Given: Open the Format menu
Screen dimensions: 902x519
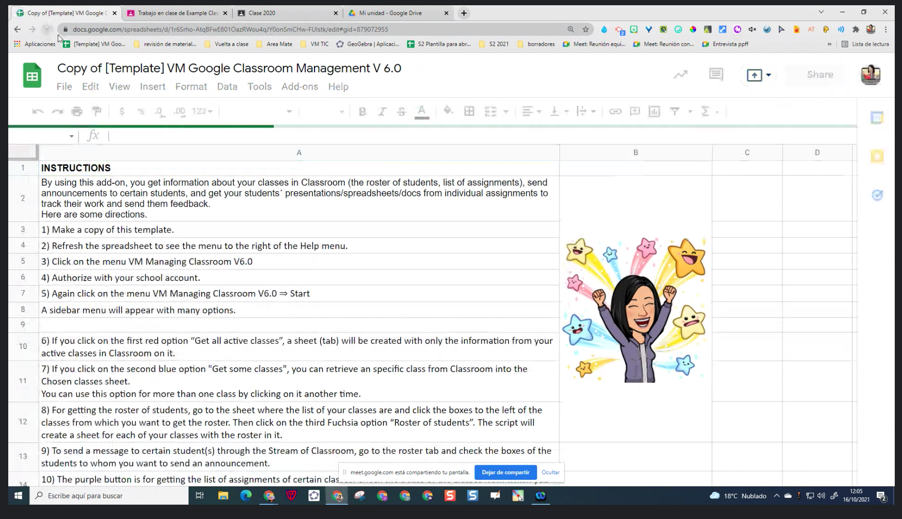Looking at the screenshot, I should coord(191,86).
